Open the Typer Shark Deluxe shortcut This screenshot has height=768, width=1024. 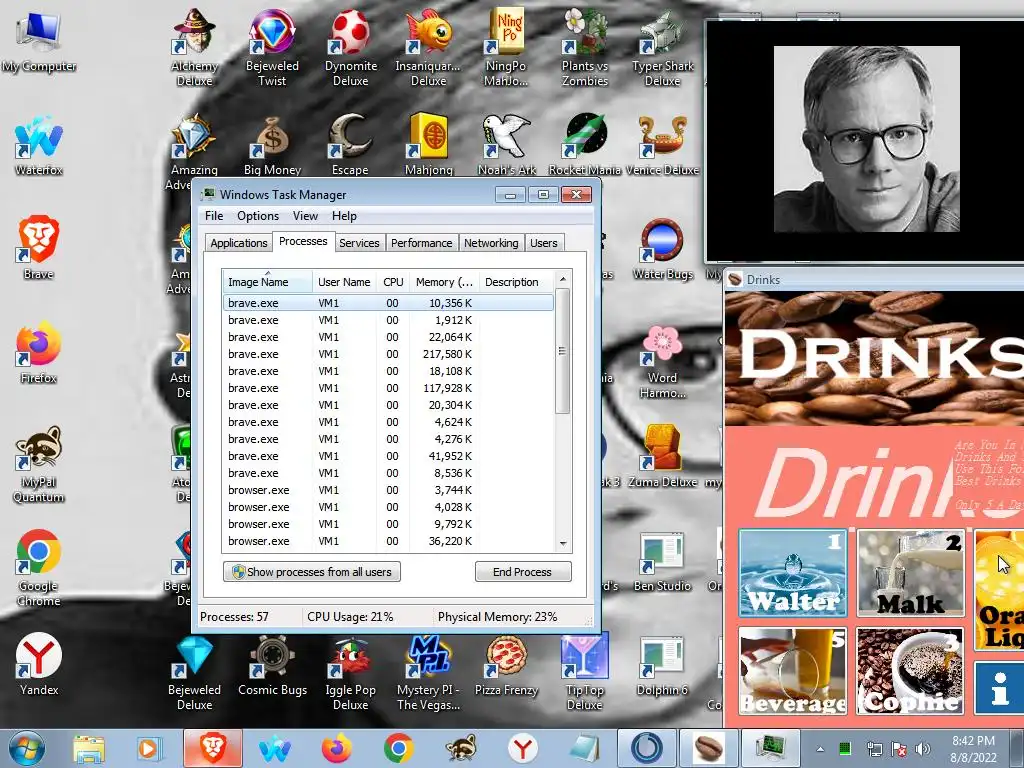tap(662, 47)
